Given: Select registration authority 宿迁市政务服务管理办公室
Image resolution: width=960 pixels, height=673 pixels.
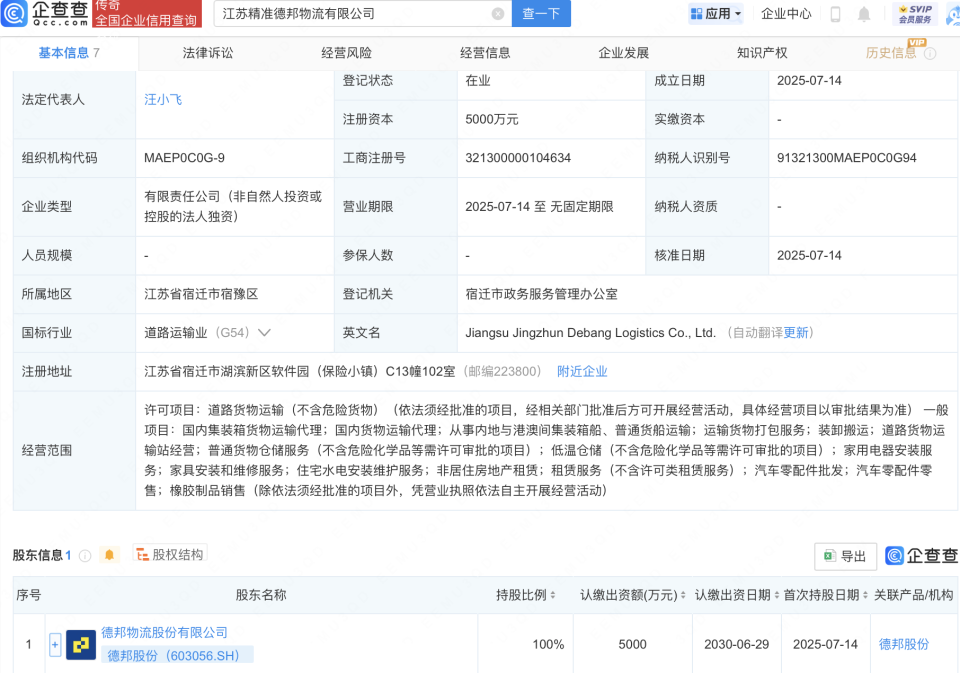Looking at the screenshot, I should (x=541, y=294).
